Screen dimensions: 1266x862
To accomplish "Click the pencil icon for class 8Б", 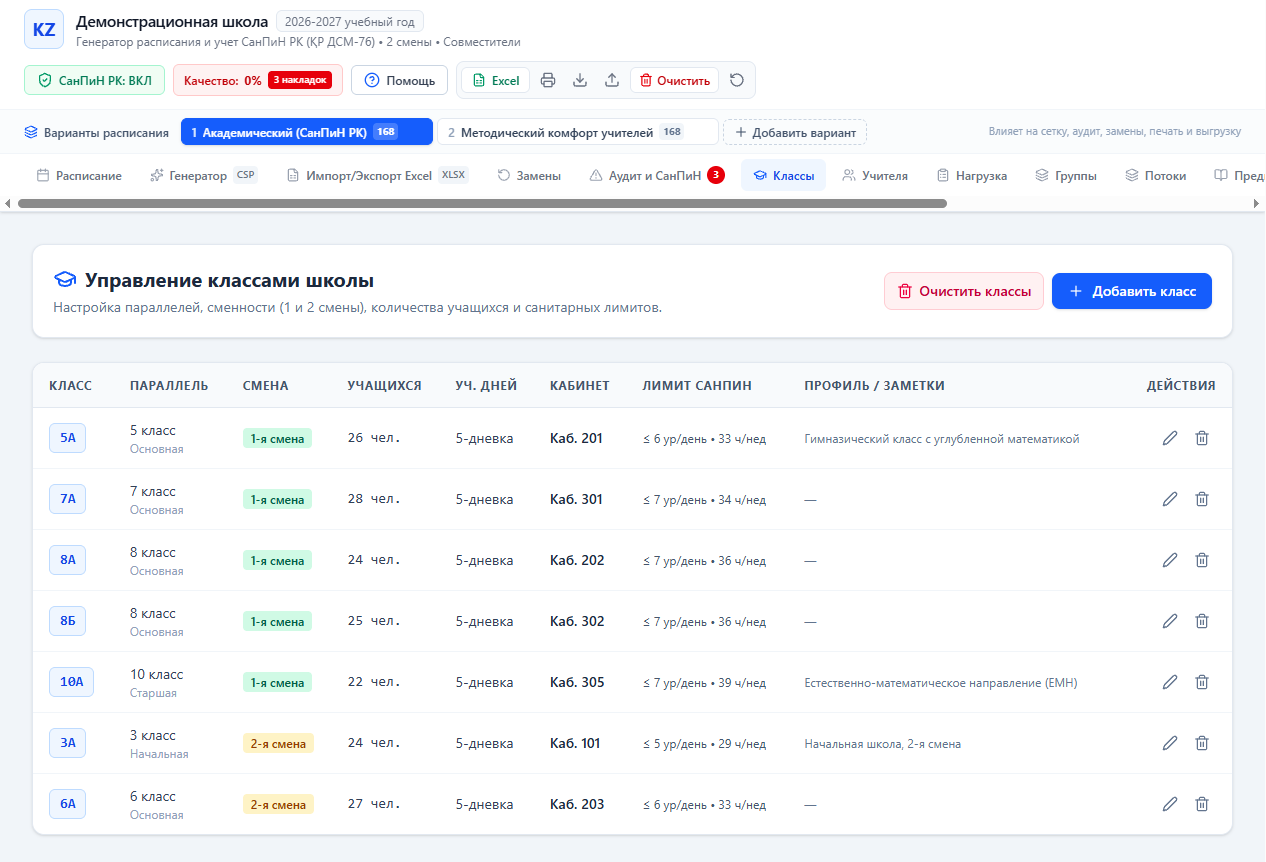I will (1170, 621).
